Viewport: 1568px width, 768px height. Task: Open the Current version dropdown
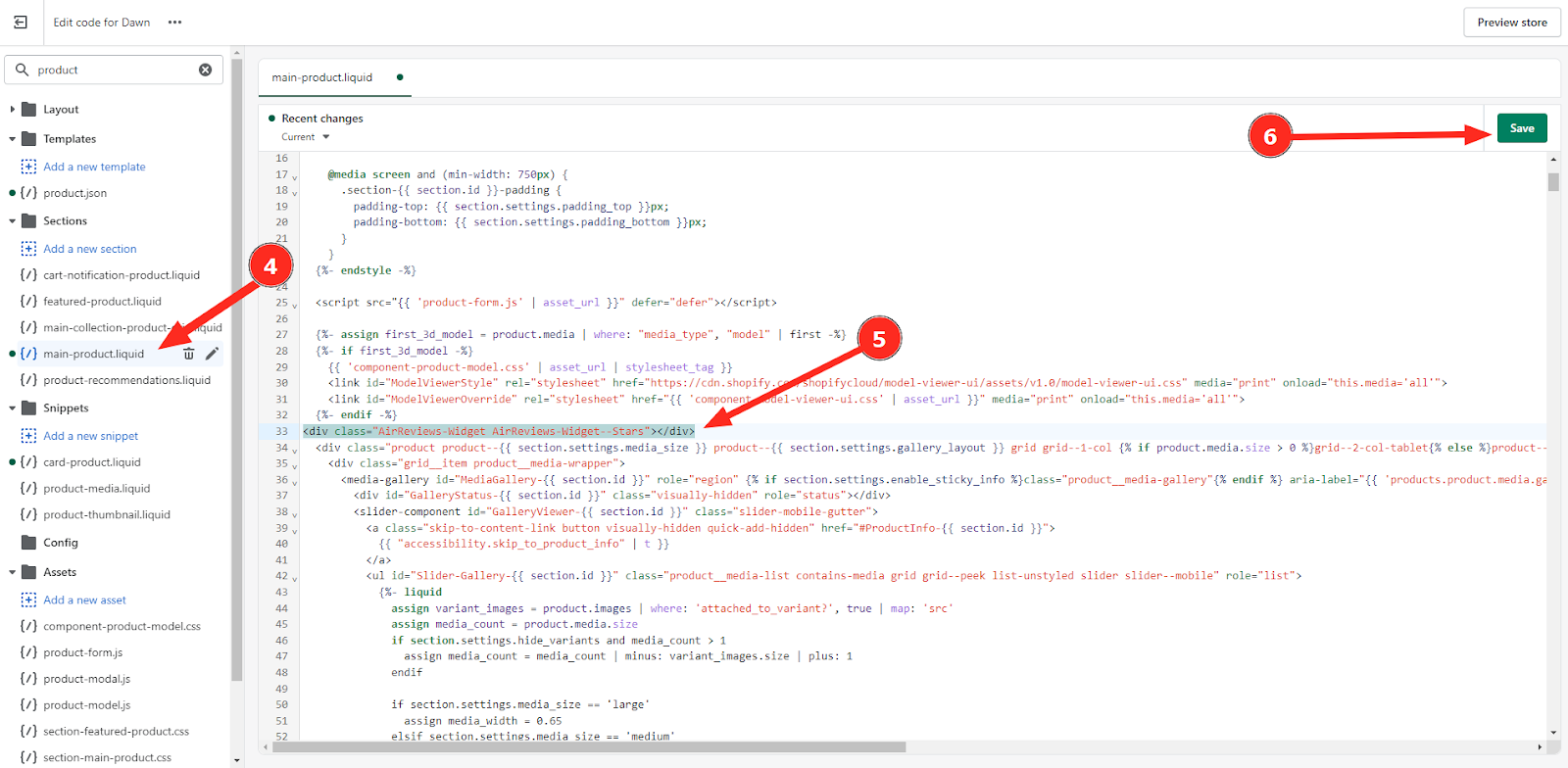pyautogui.click(x=306, y=137)
